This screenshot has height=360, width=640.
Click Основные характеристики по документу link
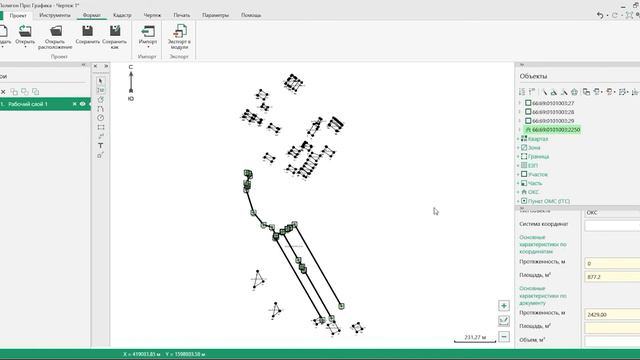point(543,296)
